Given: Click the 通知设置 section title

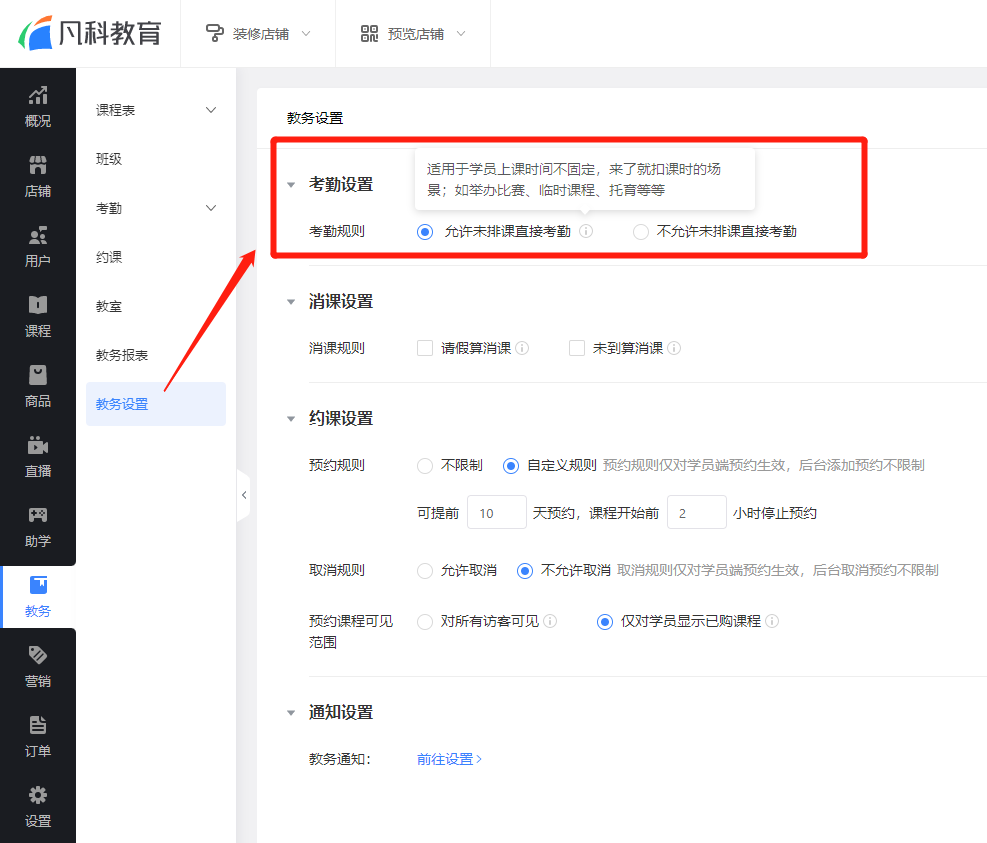Looking at the screenshot, I should [x=341, y=713].
